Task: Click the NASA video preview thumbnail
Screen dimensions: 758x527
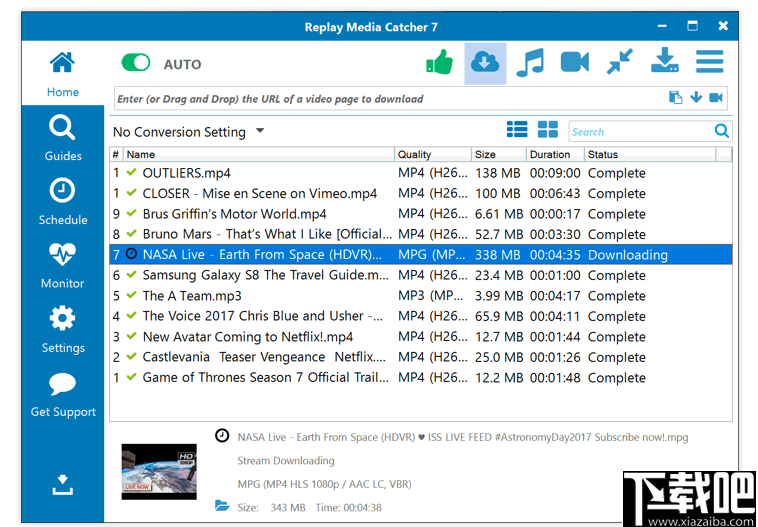Action: pos(159,471)
